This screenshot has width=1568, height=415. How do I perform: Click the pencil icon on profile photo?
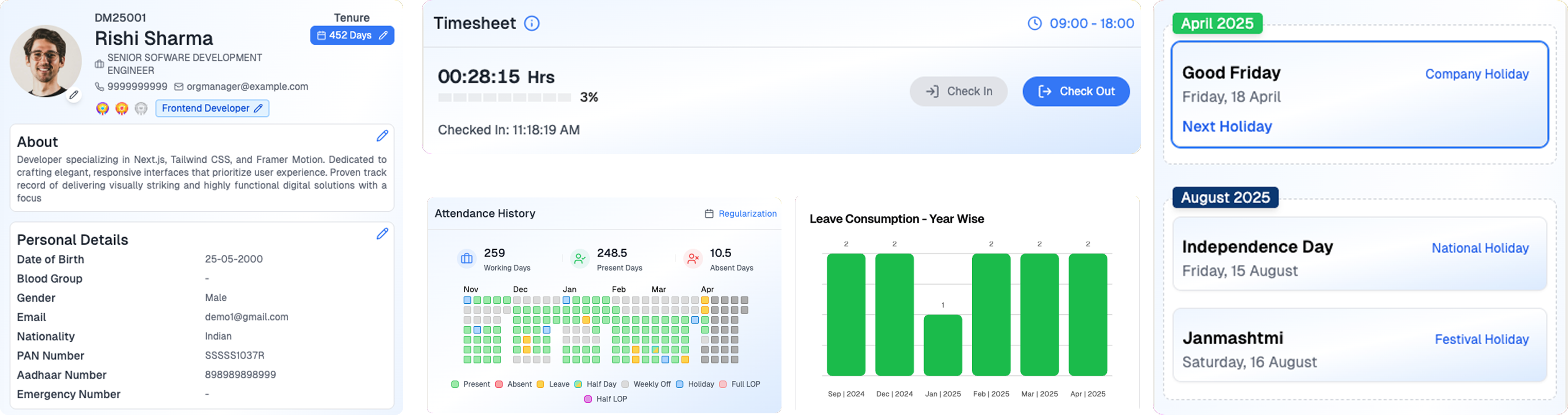pyautogui.click(x=74, y=95)
